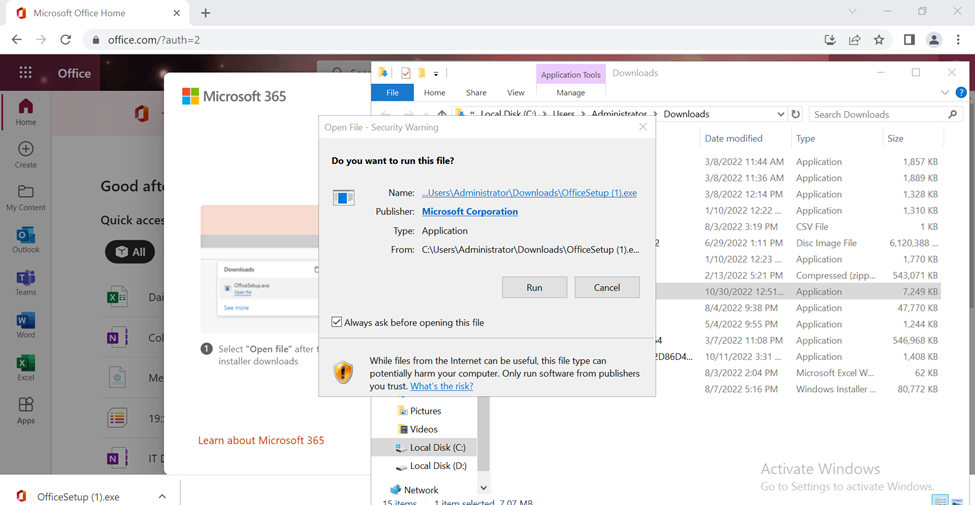Image resolution: width=975 pixels, height=505 pixels.
Task: Open the Microsoft Corporation publisher link
Action: [x=470, y=211]
